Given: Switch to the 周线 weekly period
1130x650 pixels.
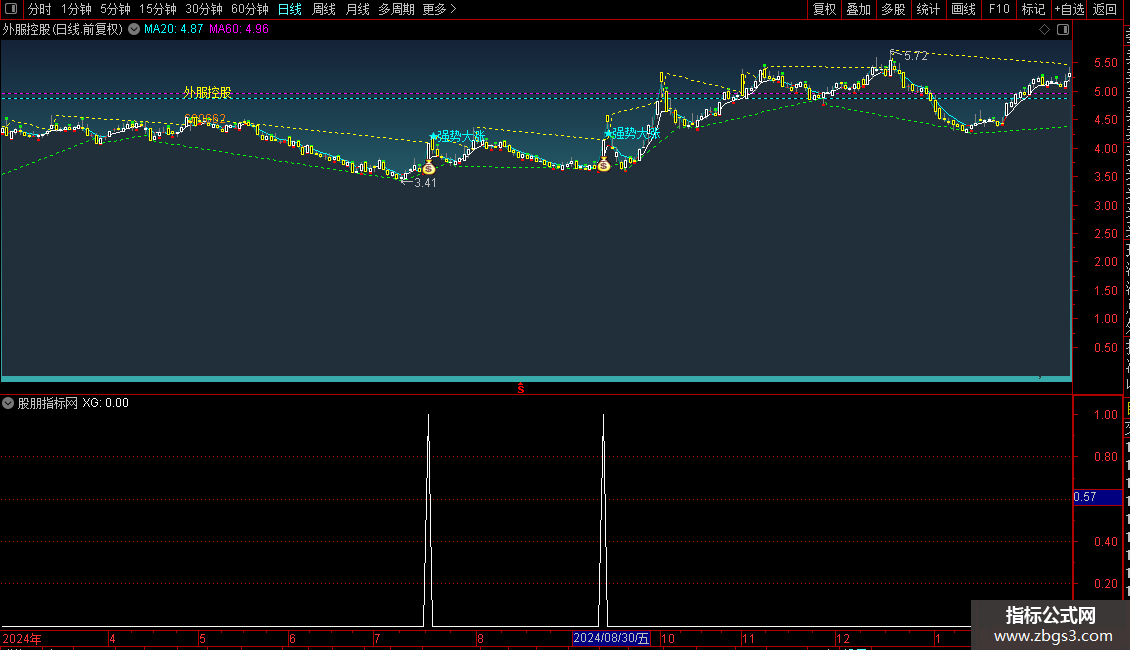Looking at the screenshot, I should 324,9.
